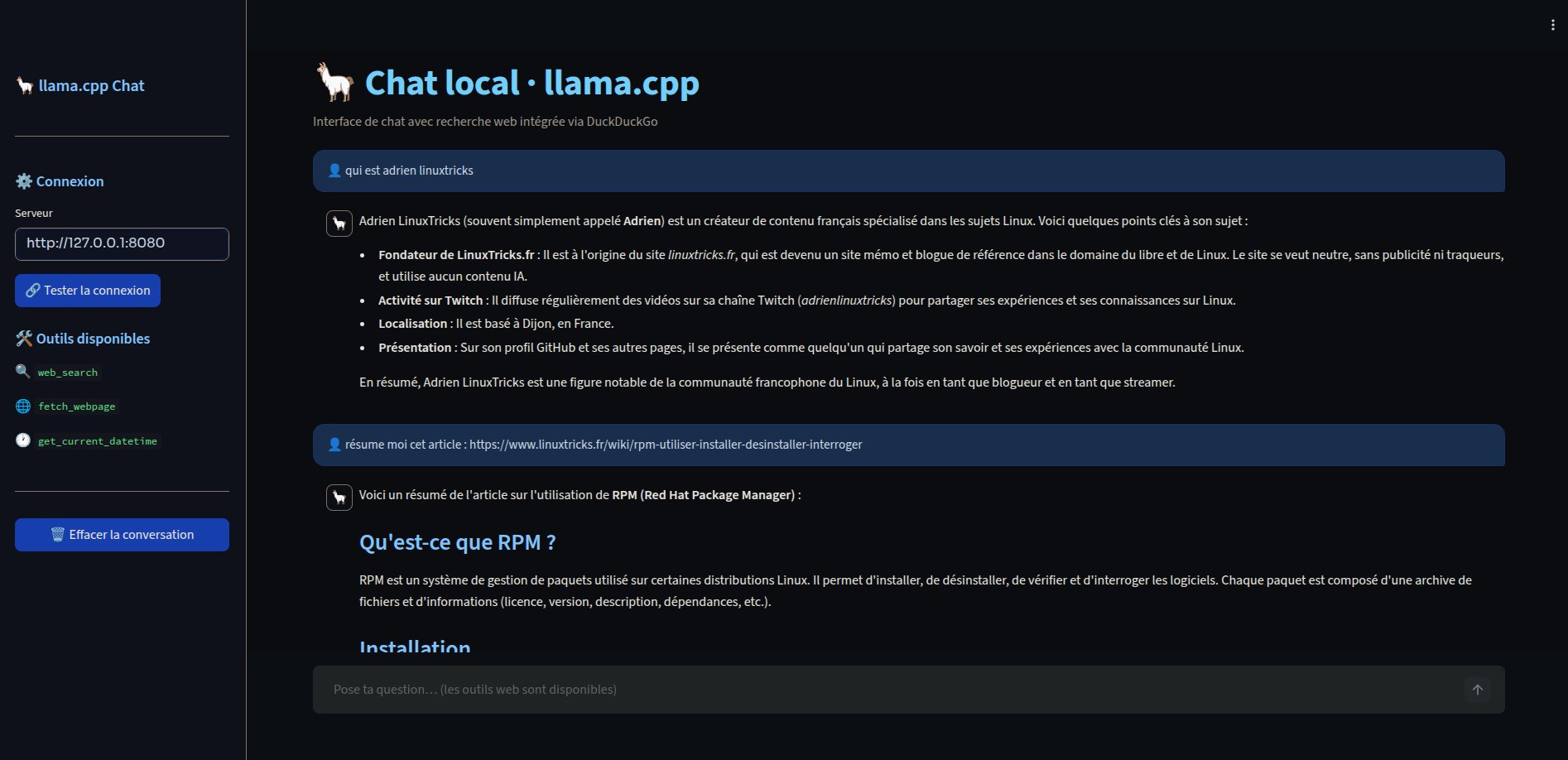The image size is (1568, 760).
Task: Click the tools icon beside Outils disponibles
Action: coord(24,339)
